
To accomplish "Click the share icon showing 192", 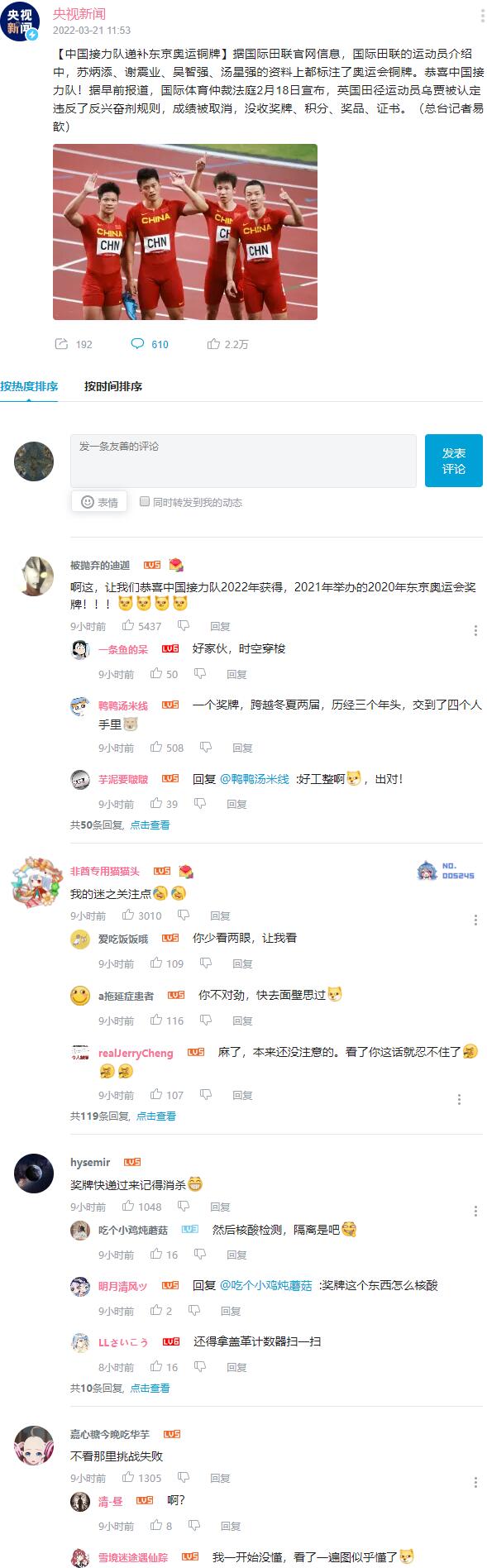I will [61, 344].
